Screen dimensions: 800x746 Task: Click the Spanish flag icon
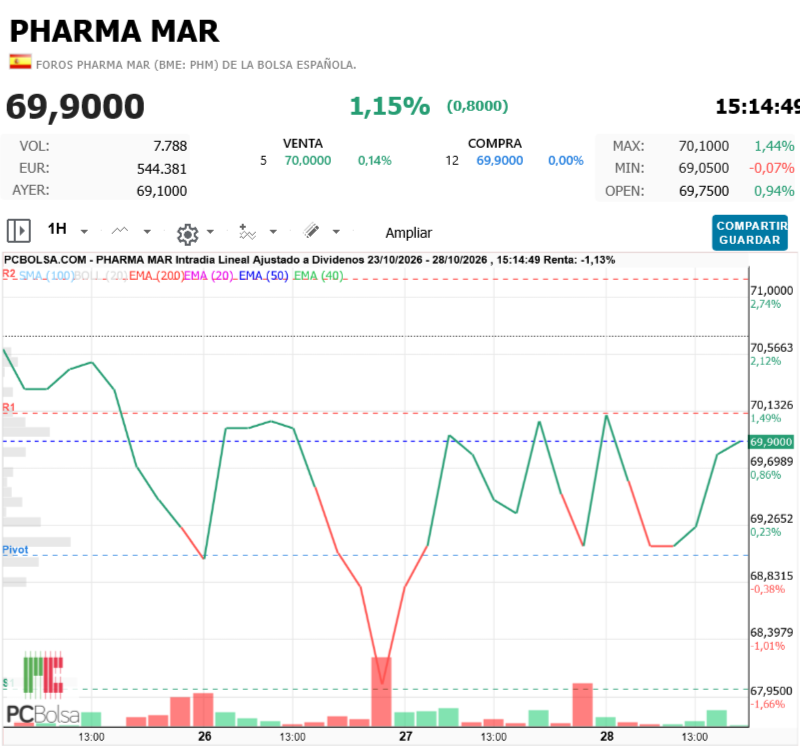click(x=20, y=62)
